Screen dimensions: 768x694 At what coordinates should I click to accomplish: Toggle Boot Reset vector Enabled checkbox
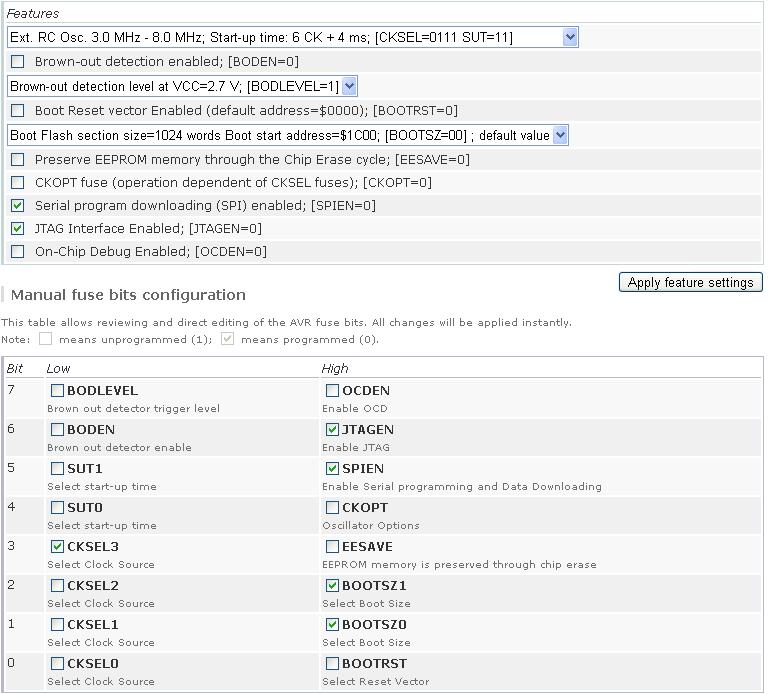[18, 111]
